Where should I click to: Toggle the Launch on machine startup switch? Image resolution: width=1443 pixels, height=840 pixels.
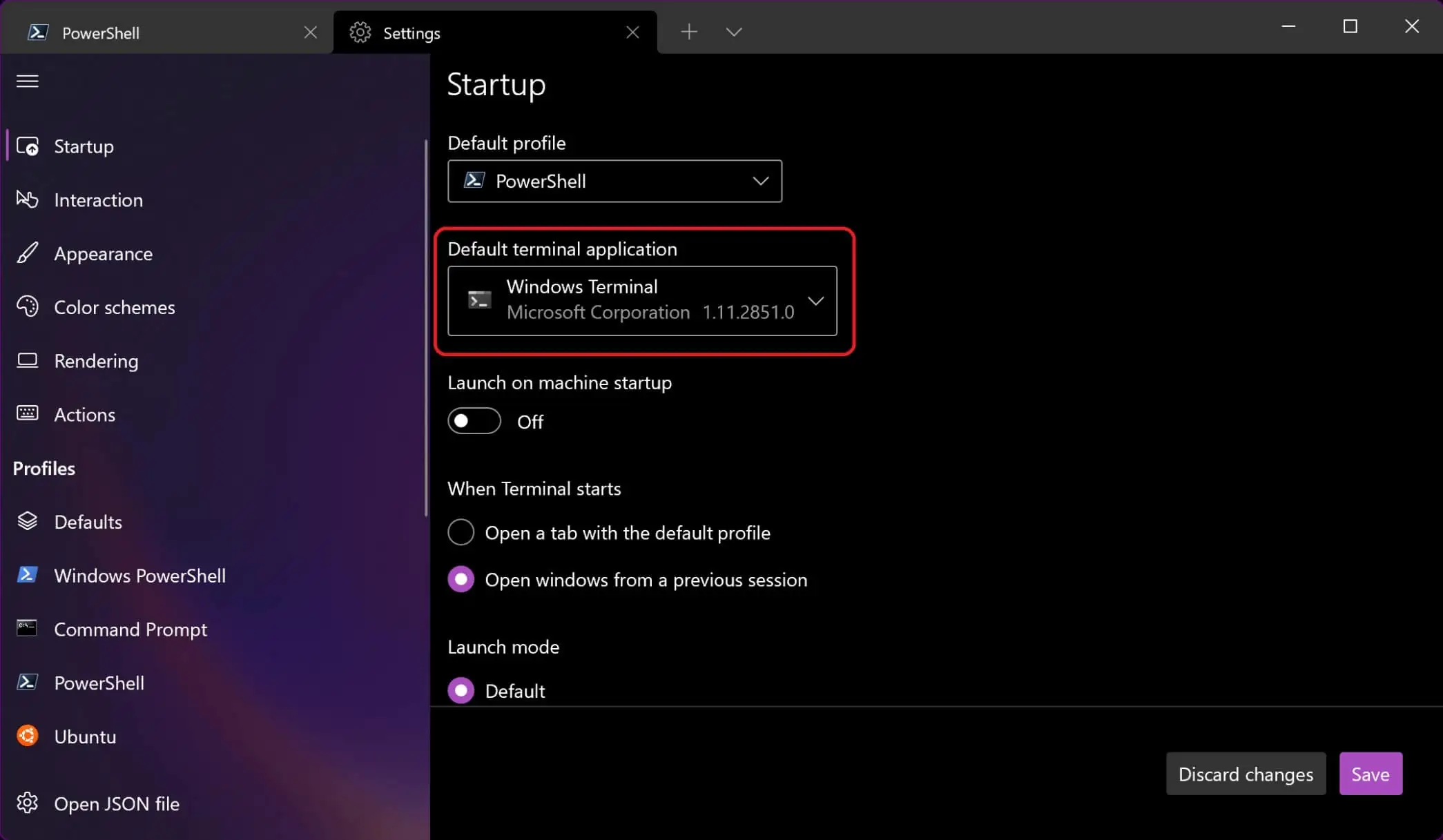(x=475, y=421)
